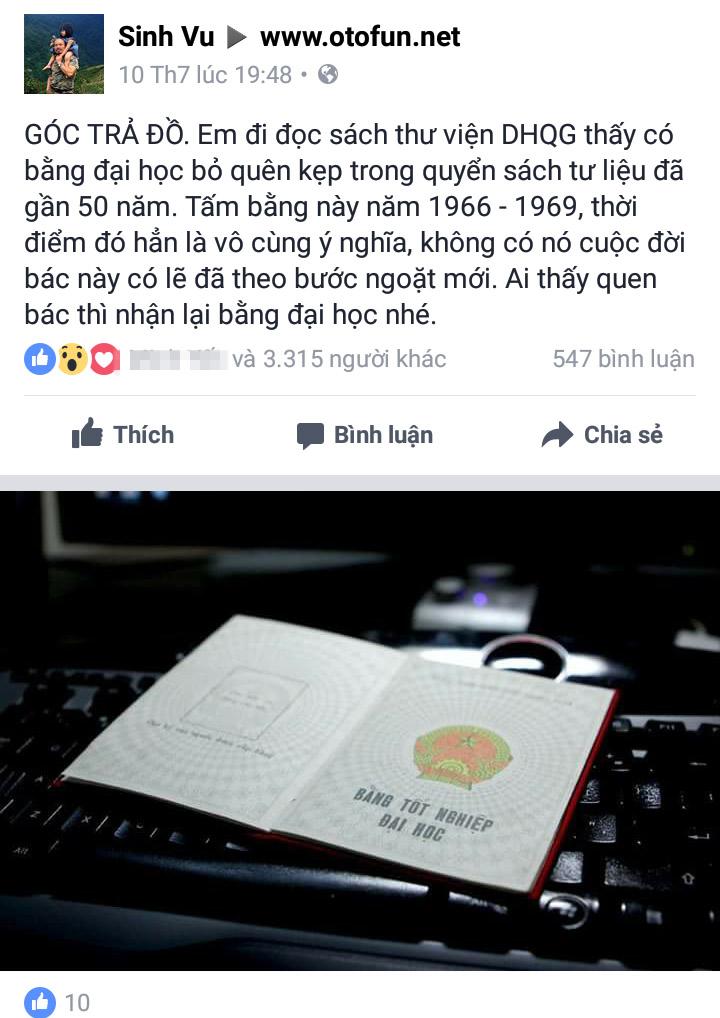Open the post timestamp 10 Th7 lúc 19:48

(205, 75)
